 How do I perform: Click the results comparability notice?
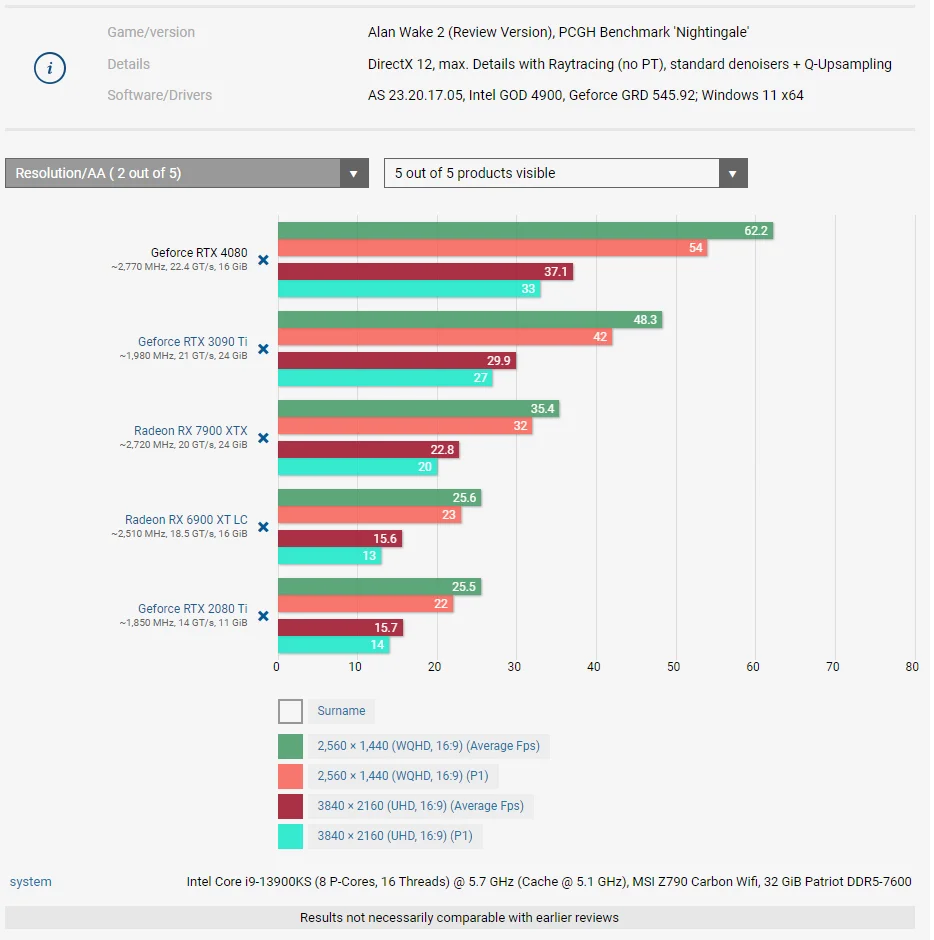(x=460, y=918)
